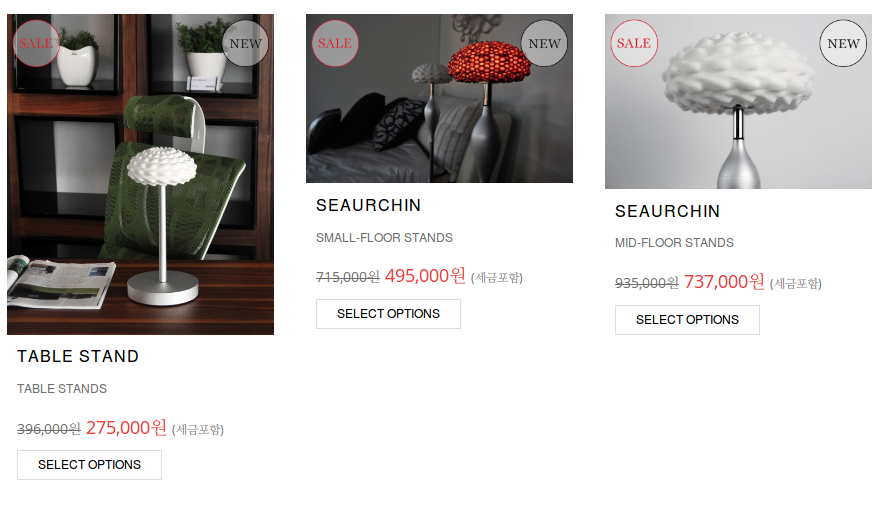The height and width of the screenshot is (518, 893).
Task: Click SALE badge on mid-floor Seaurchin image
Action: (x=634, y=43)
